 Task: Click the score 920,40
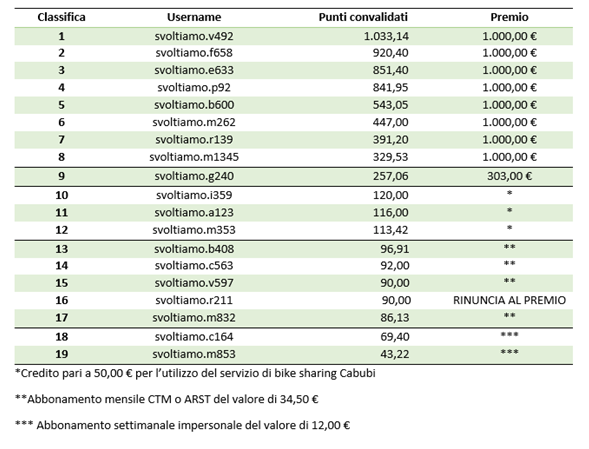point(390,53)
